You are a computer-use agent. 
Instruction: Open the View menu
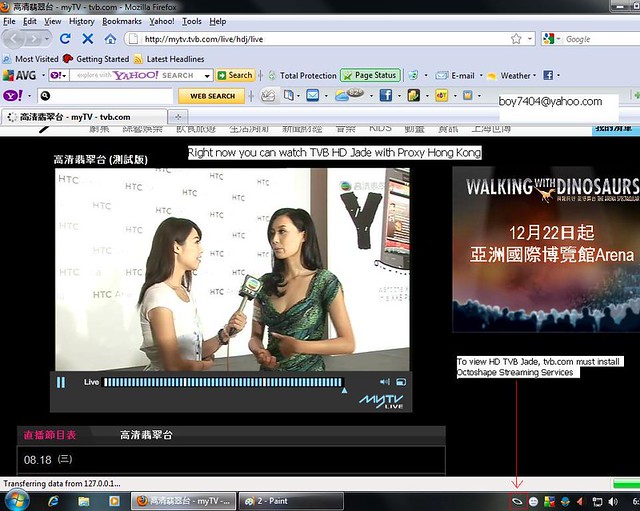coord(53,21)
